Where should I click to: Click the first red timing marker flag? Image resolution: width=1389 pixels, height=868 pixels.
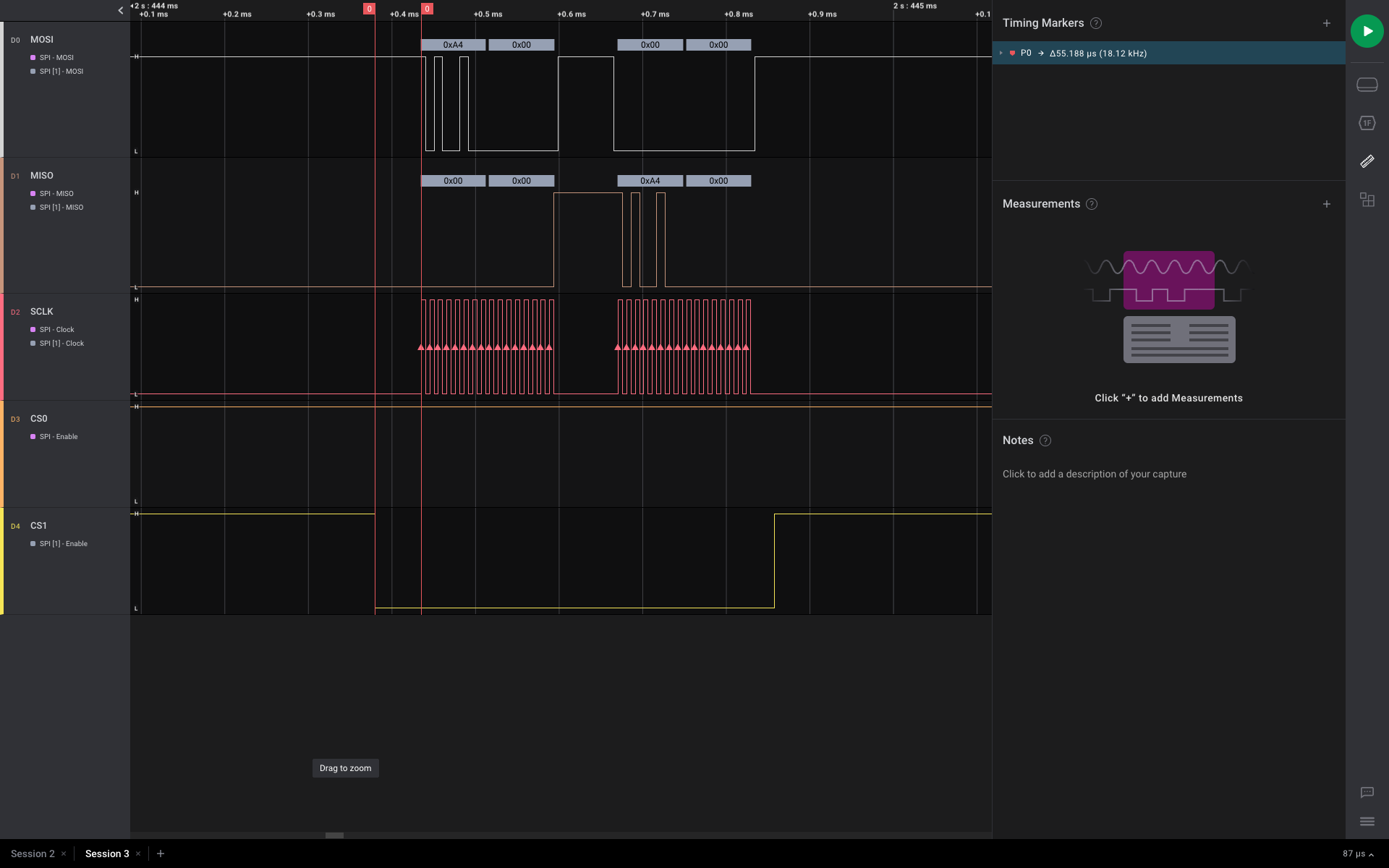(369, 9)
